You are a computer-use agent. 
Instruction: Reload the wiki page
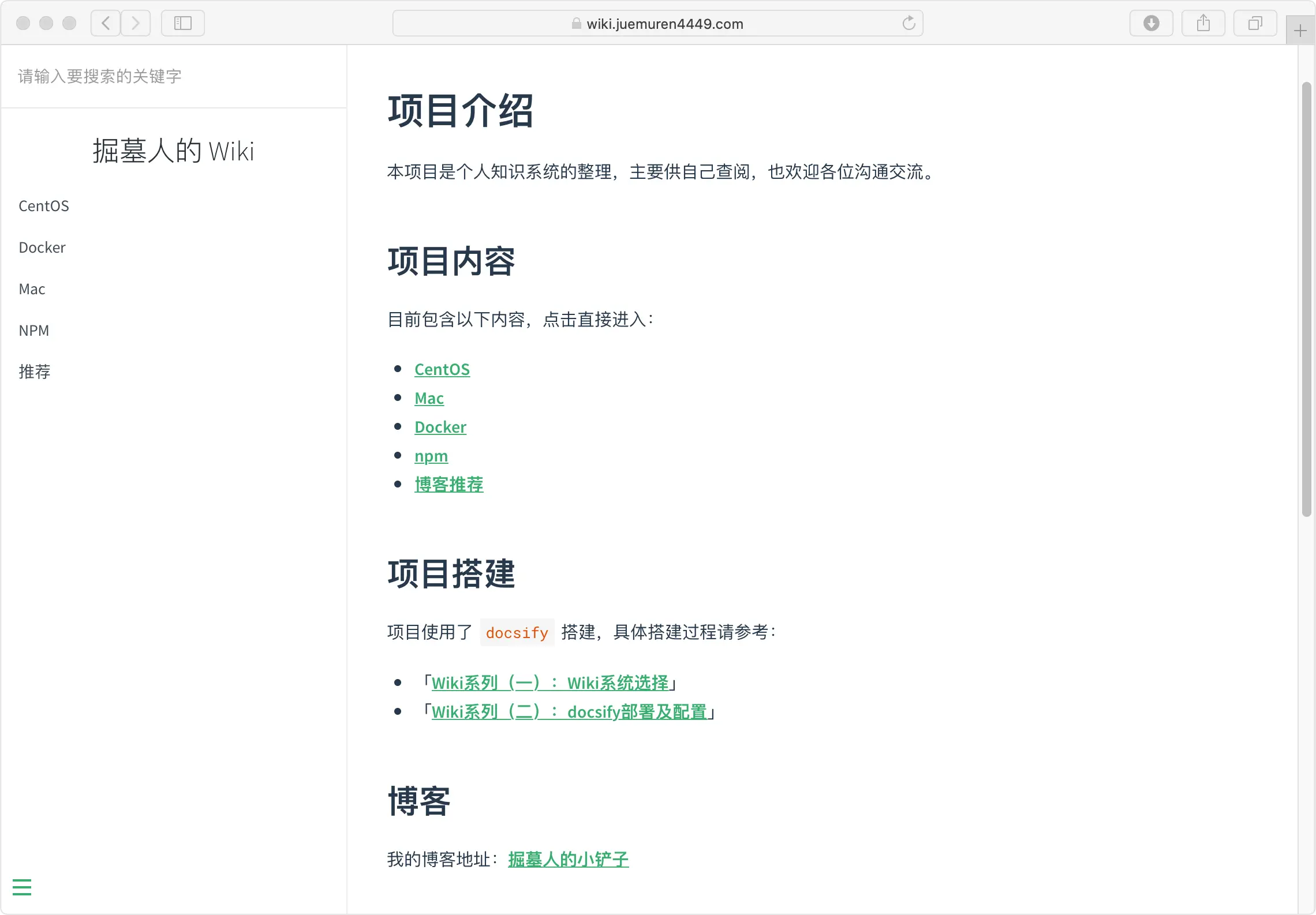[909, 23]
